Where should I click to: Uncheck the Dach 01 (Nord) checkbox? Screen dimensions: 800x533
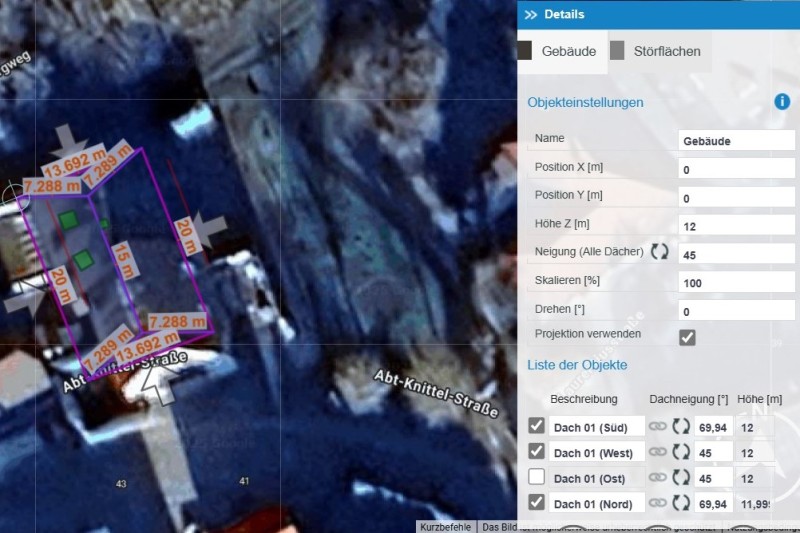pyautogui.click(x=537, y=502)
